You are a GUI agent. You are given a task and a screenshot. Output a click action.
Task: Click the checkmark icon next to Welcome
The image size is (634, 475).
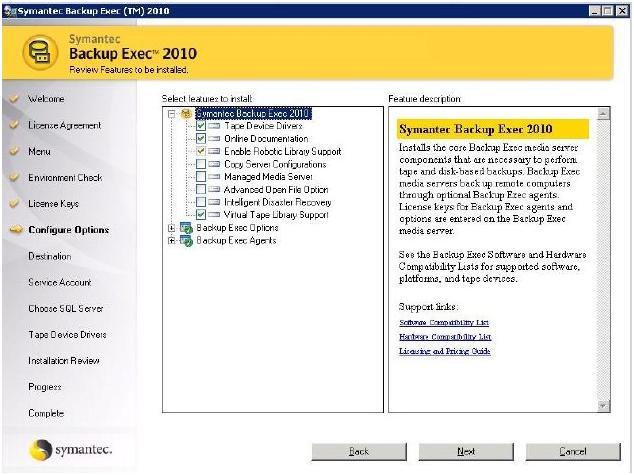14,99
